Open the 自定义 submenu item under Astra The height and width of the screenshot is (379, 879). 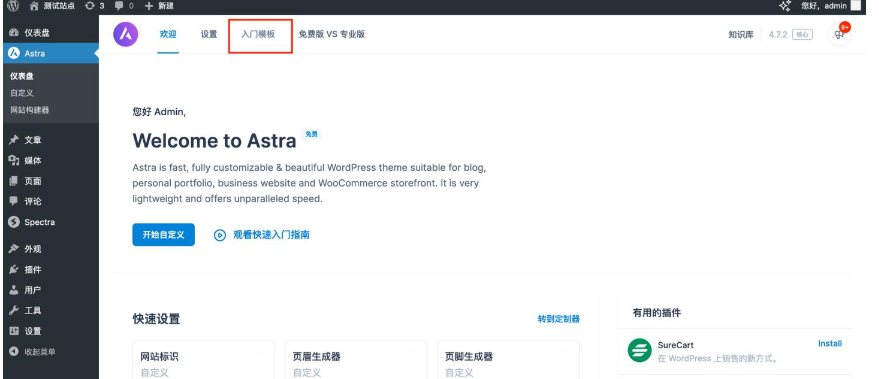pyautogui.click(x=22, y=93)
